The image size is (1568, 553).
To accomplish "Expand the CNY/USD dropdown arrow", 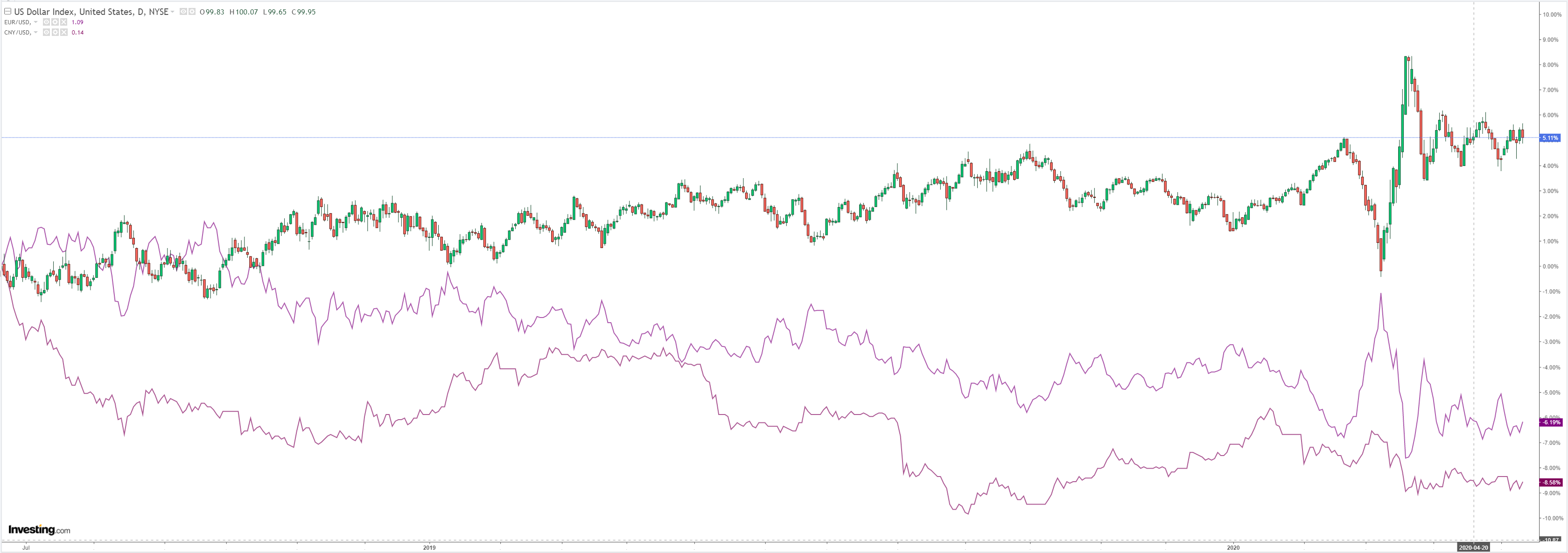I will coord(36,33).
